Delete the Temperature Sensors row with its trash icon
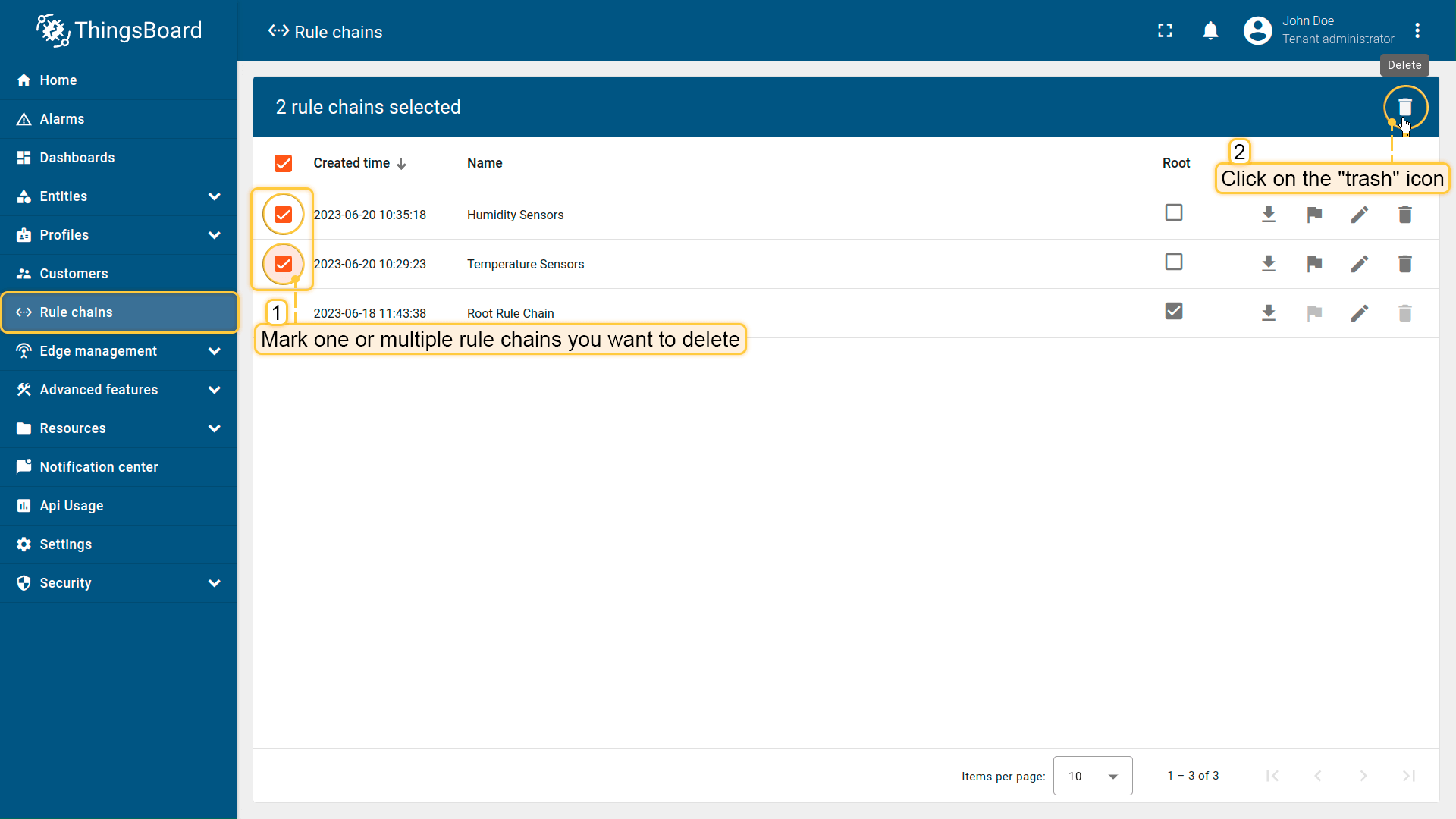This screenshot has height=819, width=1456. tap(1404, 264)
